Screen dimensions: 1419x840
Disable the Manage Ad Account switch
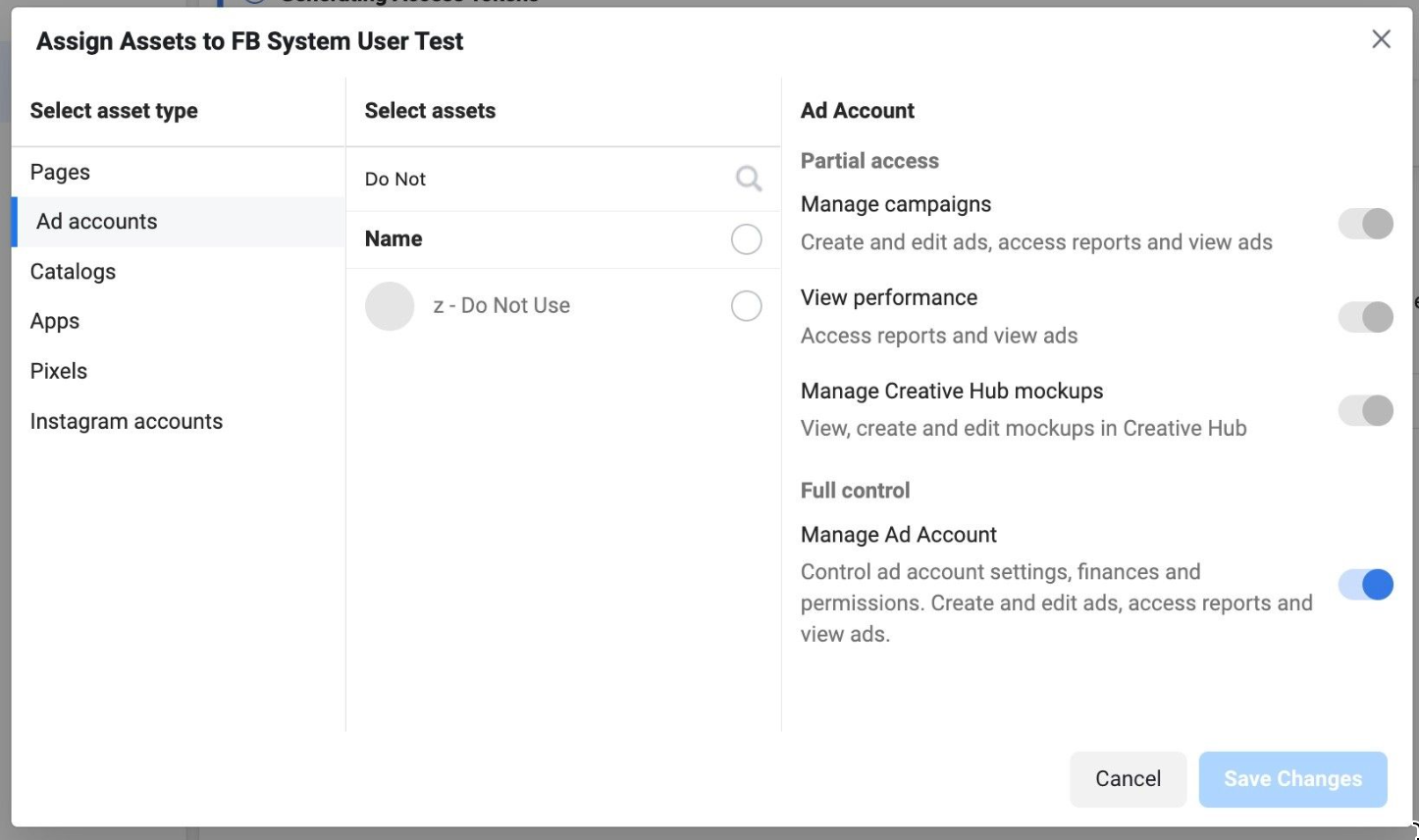pyautogui.click(x=1366, y=585)
